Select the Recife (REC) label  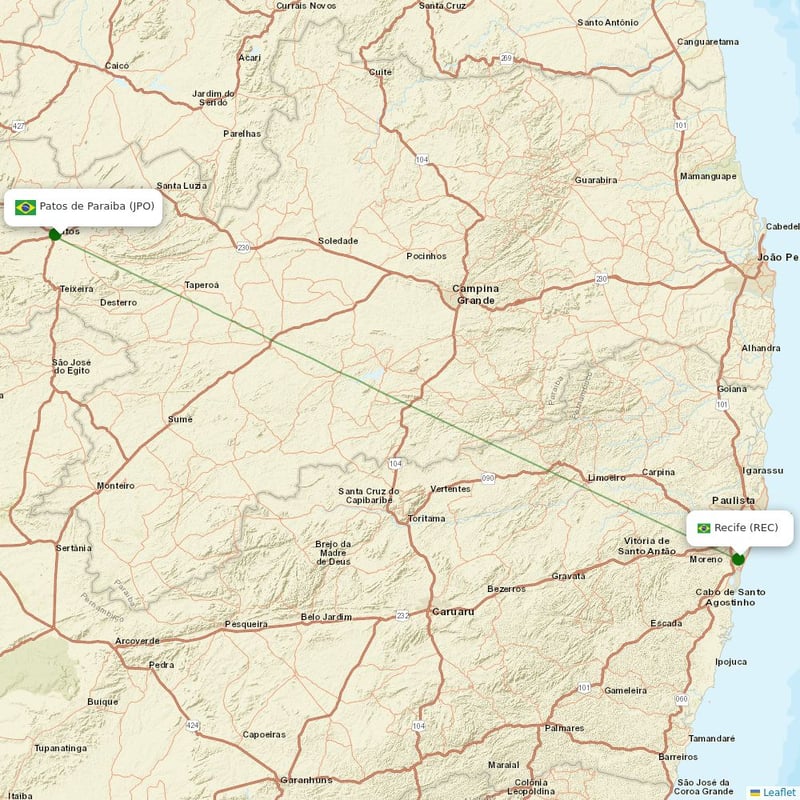click(x=746, y=528)
